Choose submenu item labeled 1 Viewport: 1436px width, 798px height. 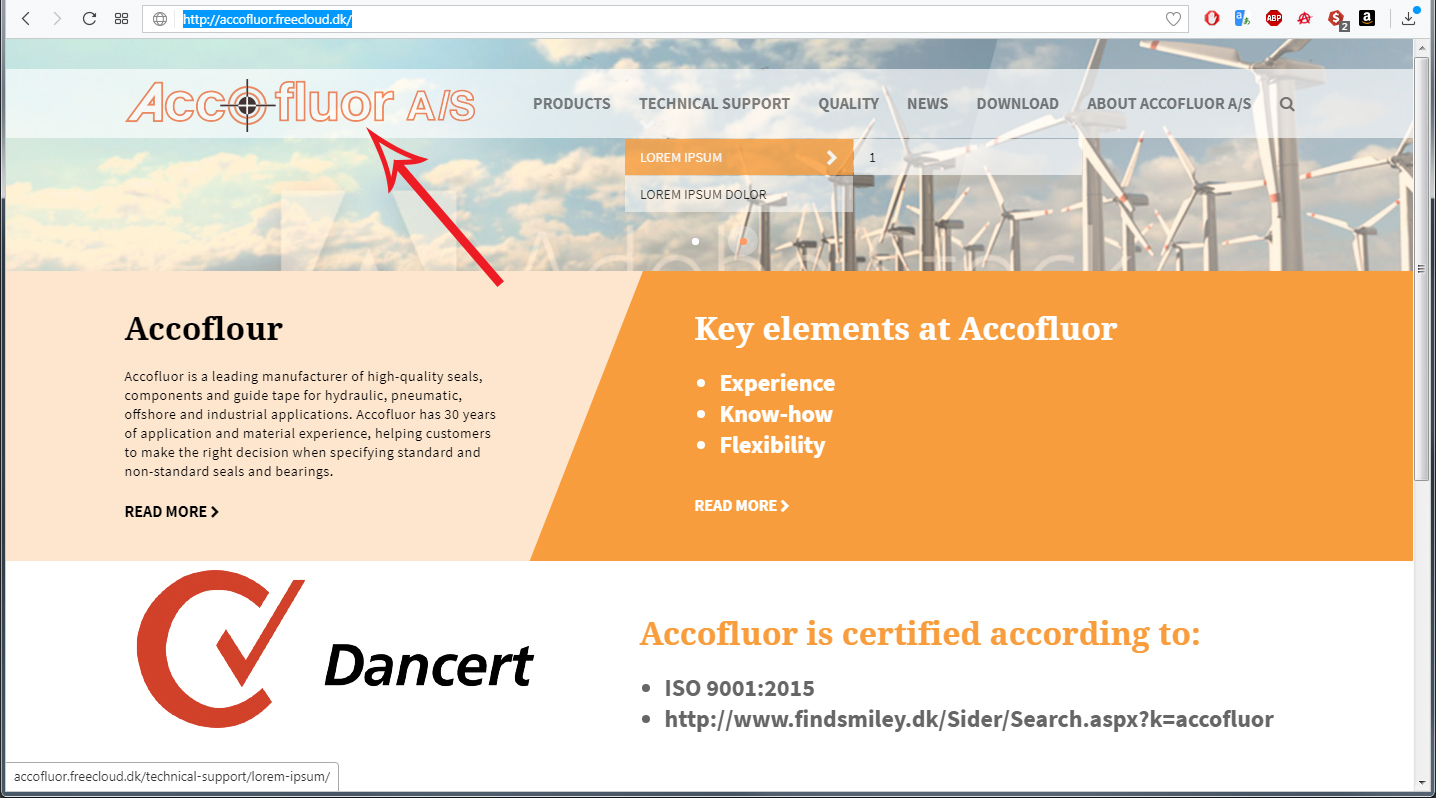[968, 157]
